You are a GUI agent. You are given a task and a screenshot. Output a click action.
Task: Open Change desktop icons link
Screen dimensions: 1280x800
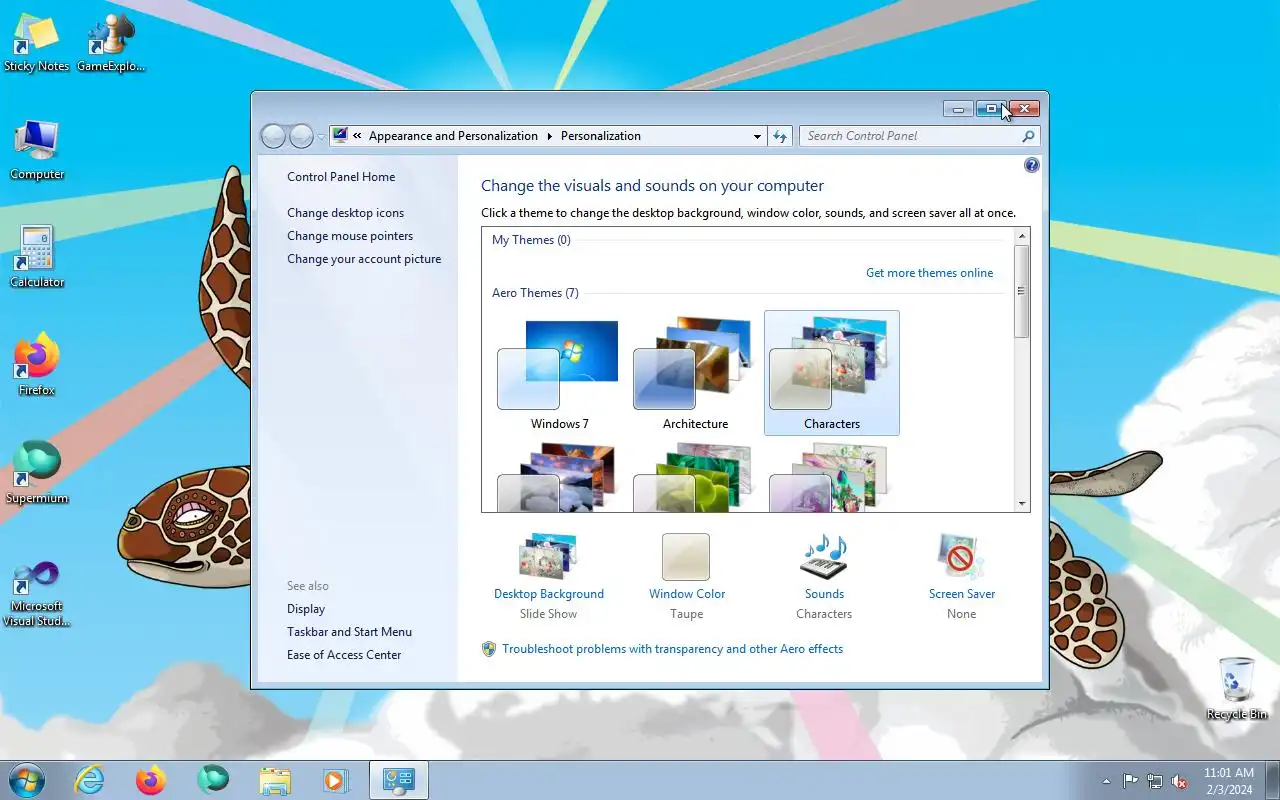pos(346,213)
